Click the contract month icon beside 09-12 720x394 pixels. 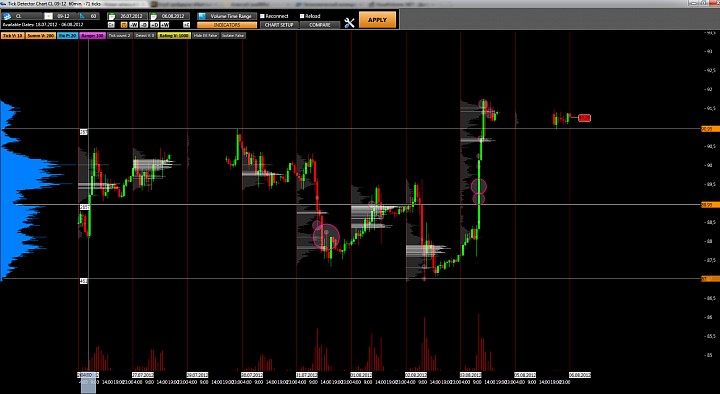pos(49,16)
